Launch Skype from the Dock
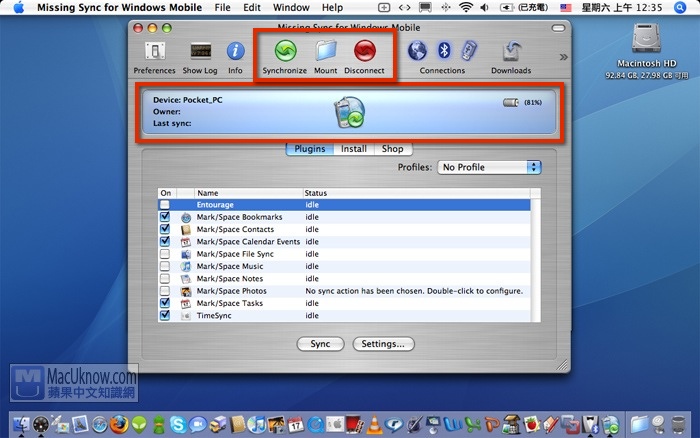Image resolution: width=700 pixels, height=438 pixels. pos(178,425)
